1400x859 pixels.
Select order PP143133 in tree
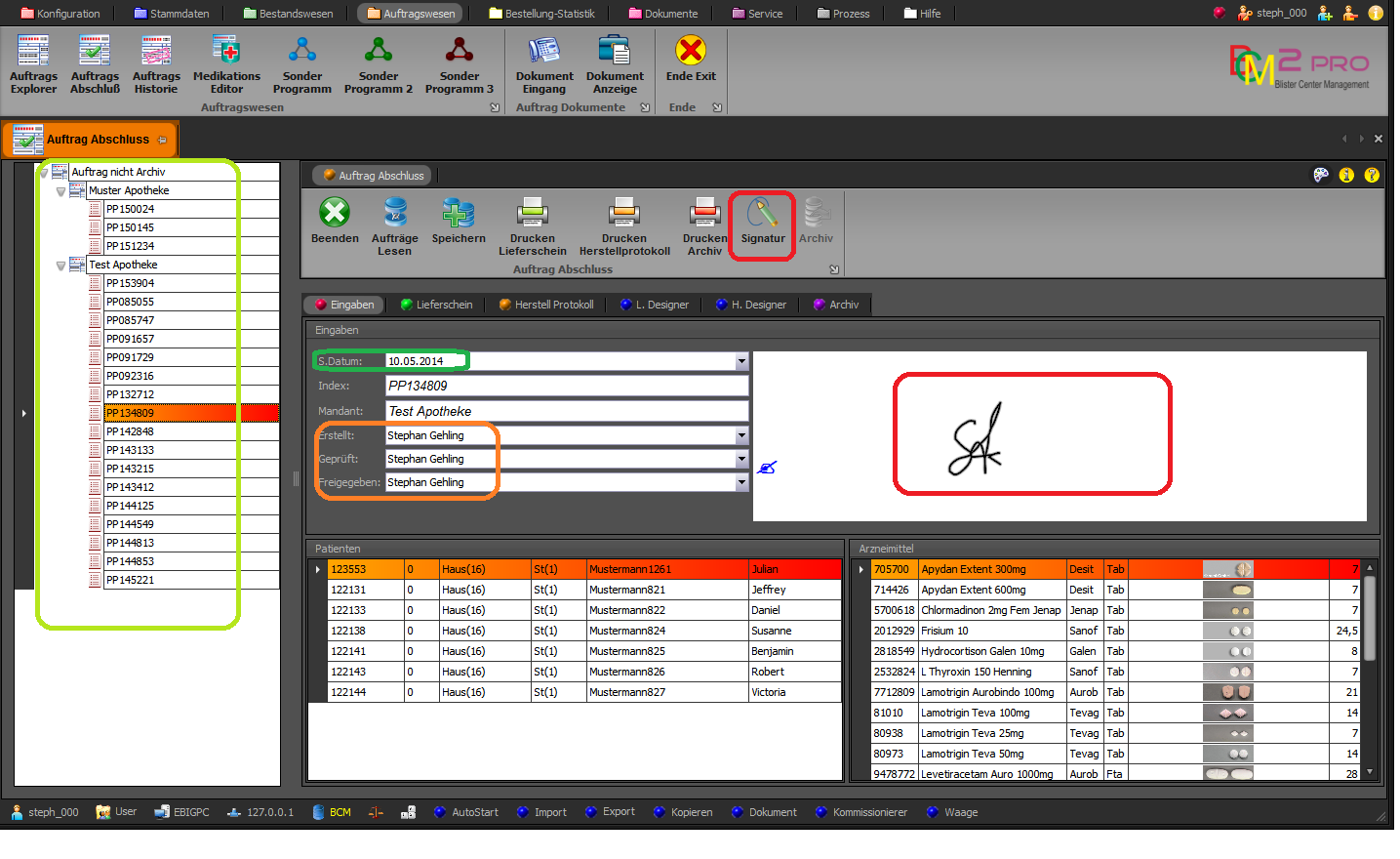pyautogui.click(x=130, y=450)
